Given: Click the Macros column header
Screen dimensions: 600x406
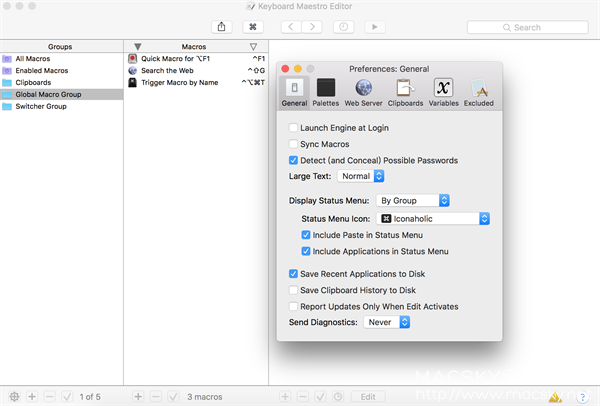Looking at the screenshot, I should click(194, 46).
